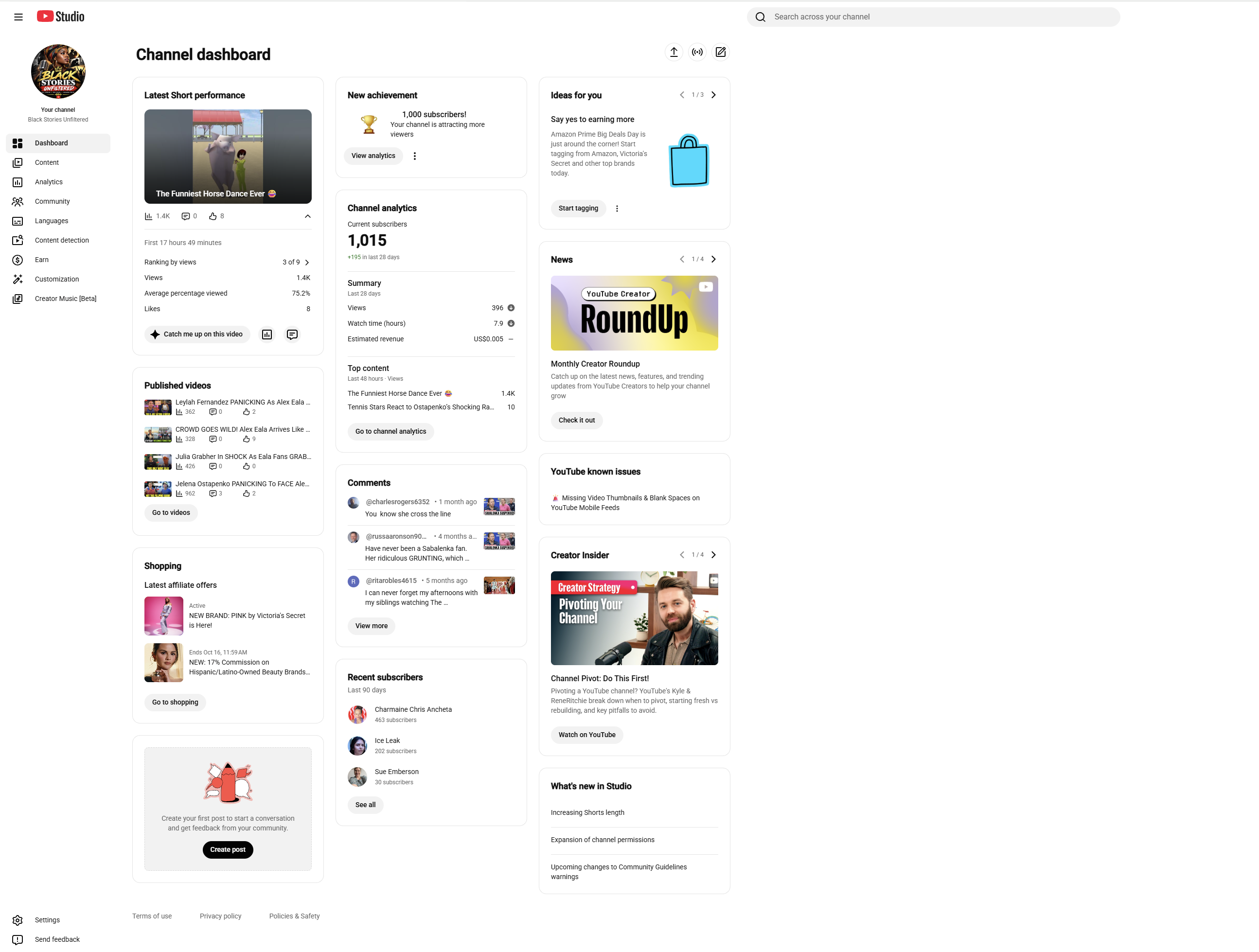This screenshot has height=952, width=1259.
Task: Go to next News card
Action: 713,260
